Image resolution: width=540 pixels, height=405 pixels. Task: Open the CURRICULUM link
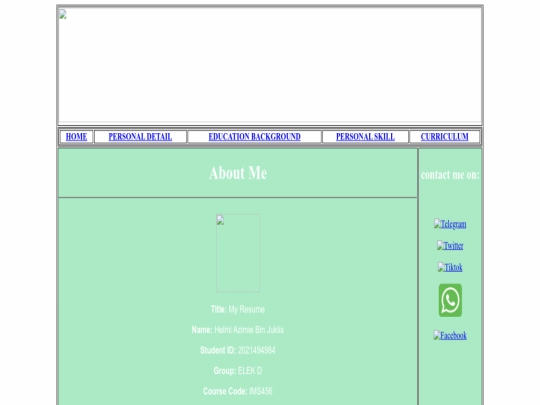[444, 137]
